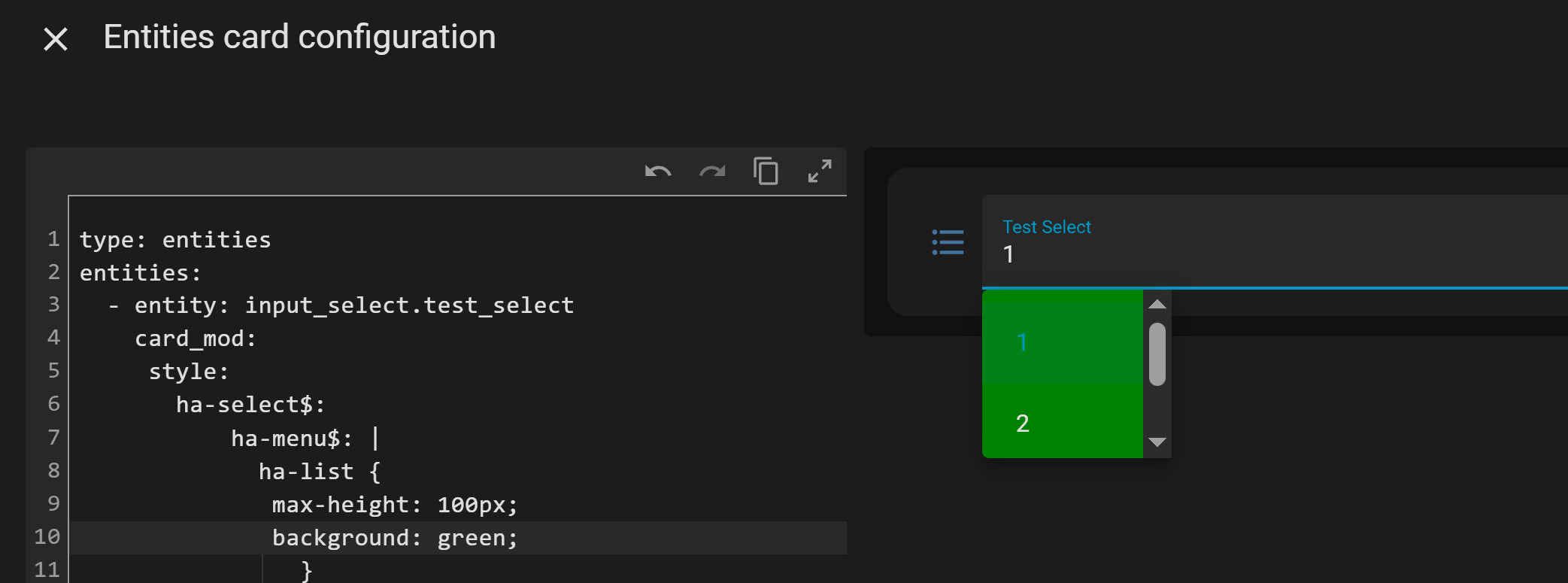This screenshot has height=583, width=1568.
Task: Select option 2 in the dropdown list
Action: (1063, 423)
